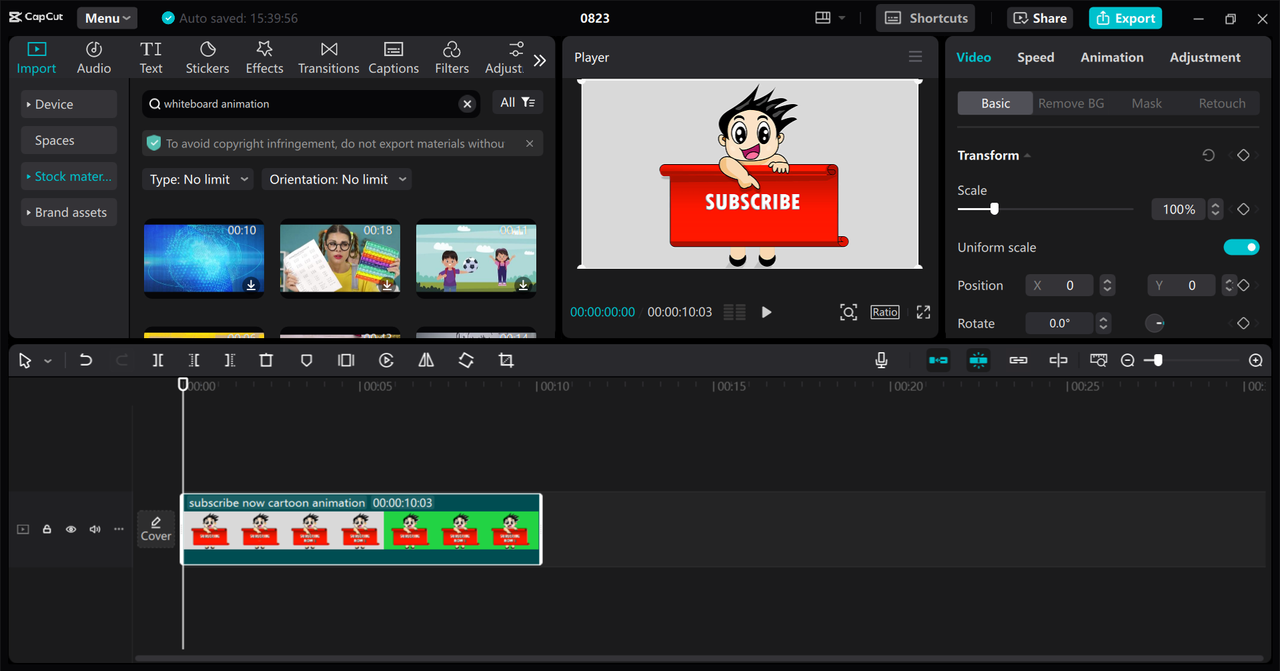Click the Cover button on timeline
This screenshot has width=1280, height=671.
(156, 529)
